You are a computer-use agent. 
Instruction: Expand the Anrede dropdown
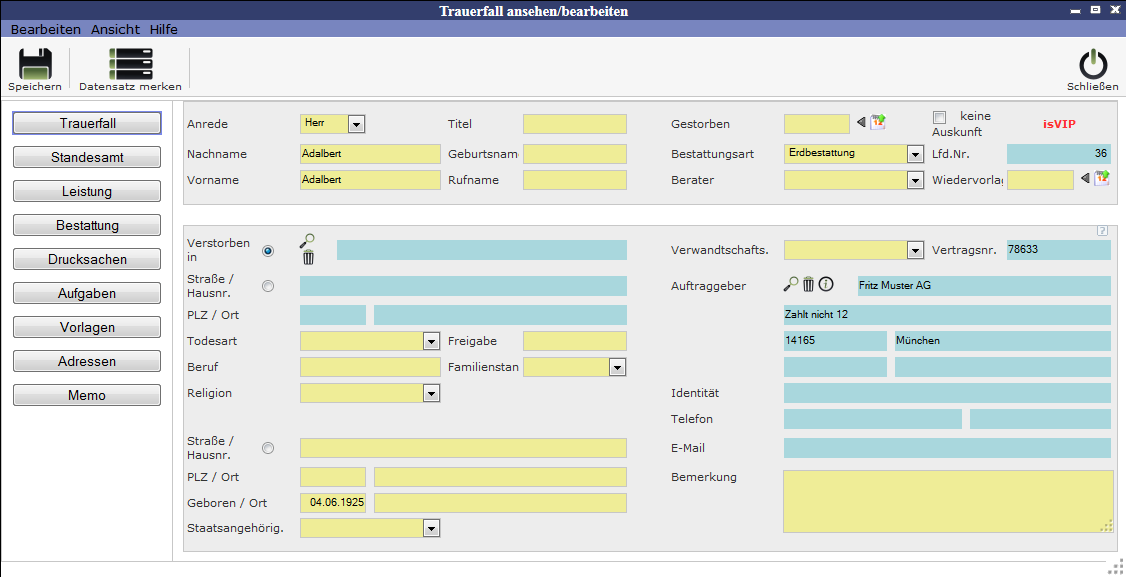[x=356, y=124]
